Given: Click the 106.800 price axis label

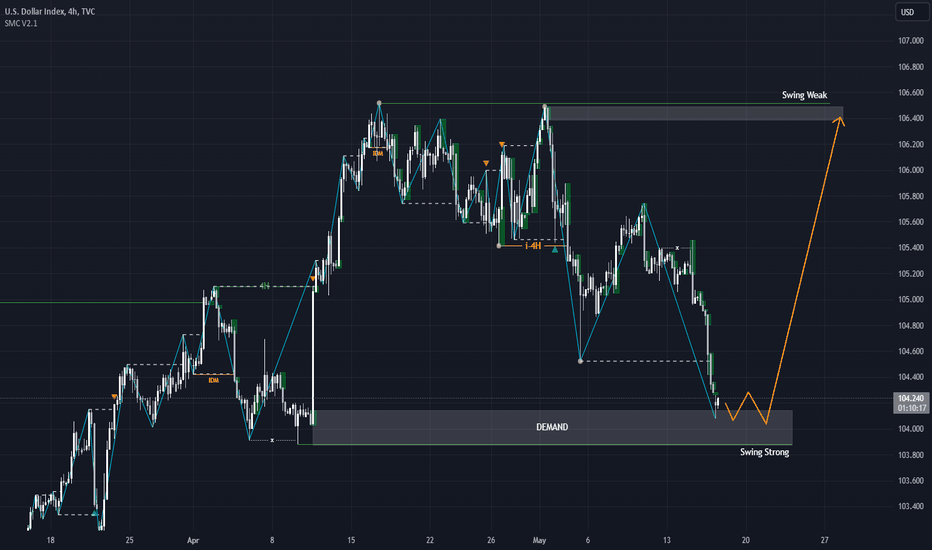Looking at the screenshot, I should (911, 67).
